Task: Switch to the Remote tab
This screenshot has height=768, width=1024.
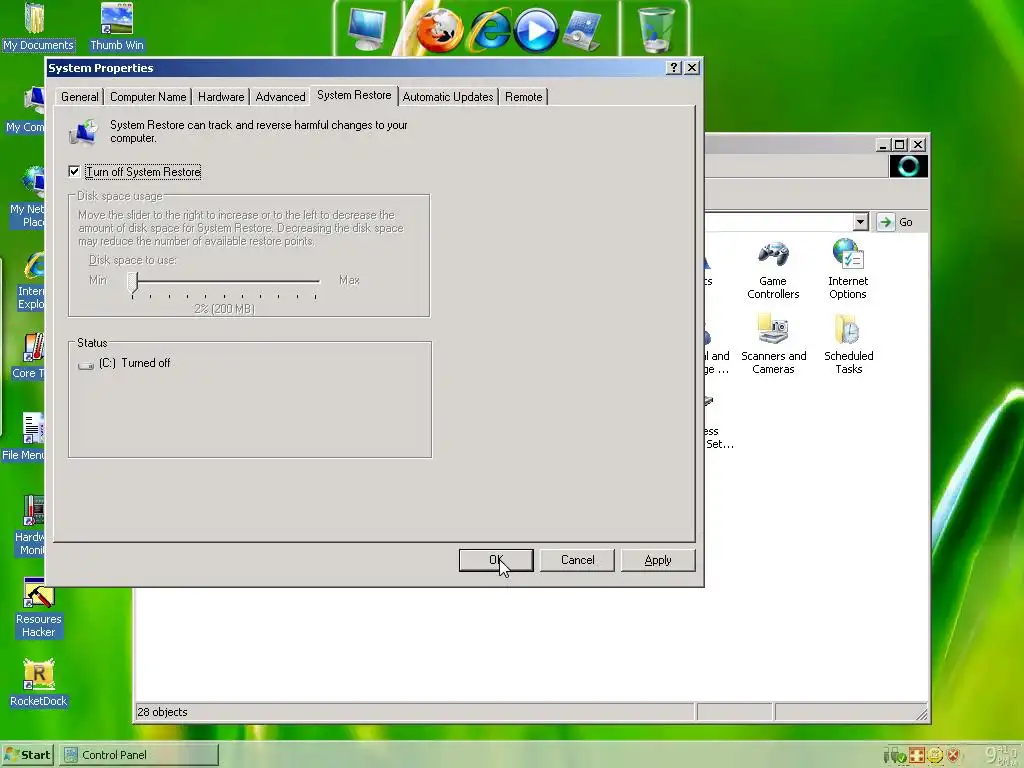Action: point(524,97)
